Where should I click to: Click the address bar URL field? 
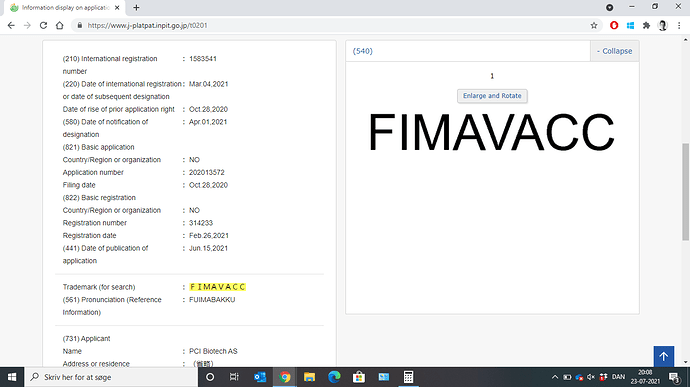coord(334,26)
